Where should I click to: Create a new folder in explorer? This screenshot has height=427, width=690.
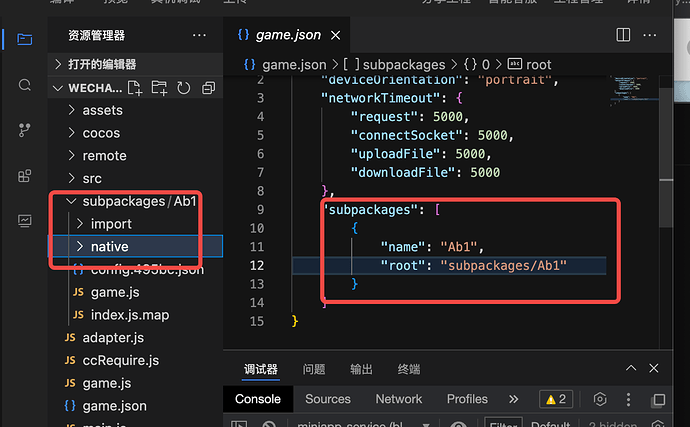(159, 88)
